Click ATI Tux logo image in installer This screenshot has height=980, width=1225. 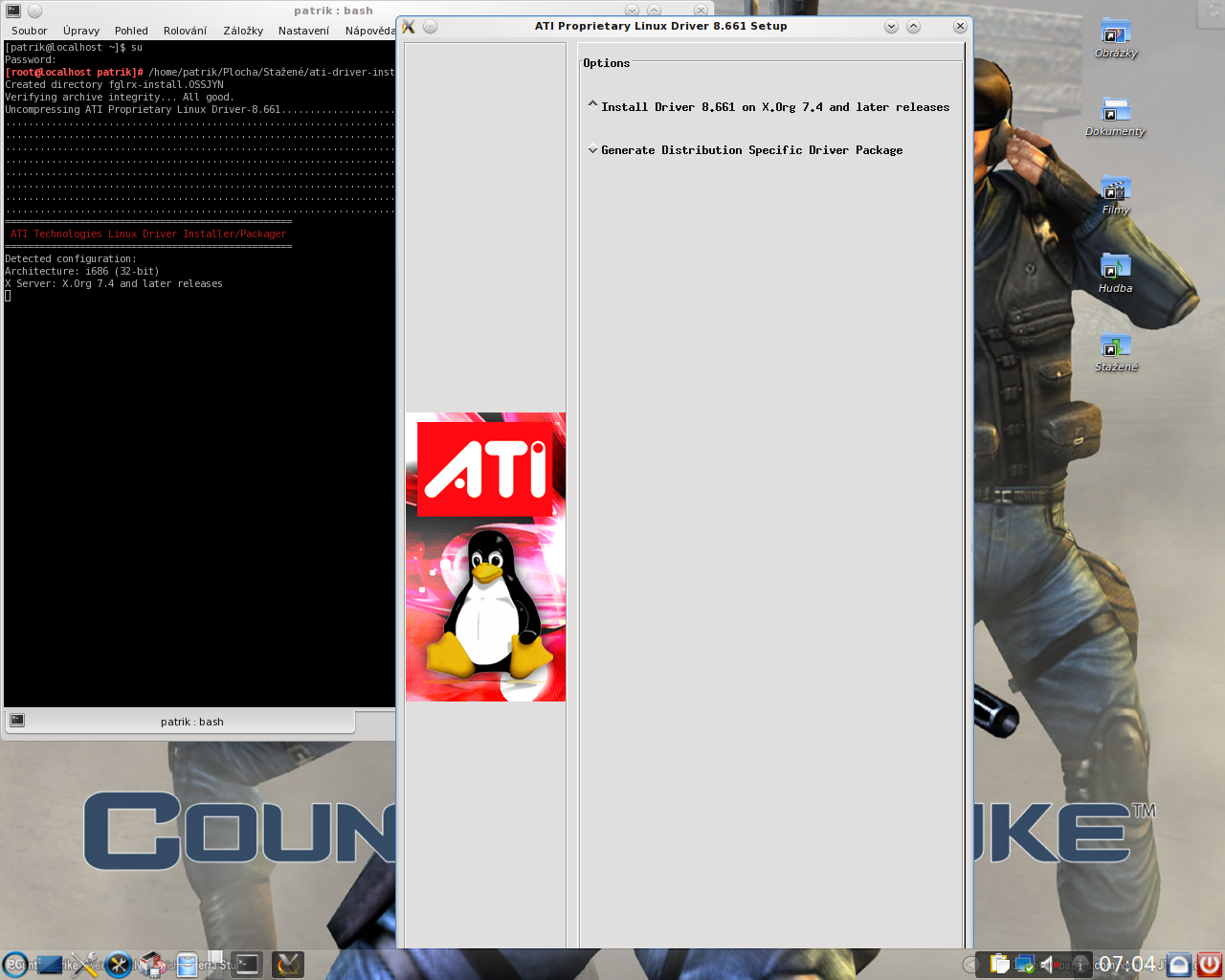[x=486, y=557]
